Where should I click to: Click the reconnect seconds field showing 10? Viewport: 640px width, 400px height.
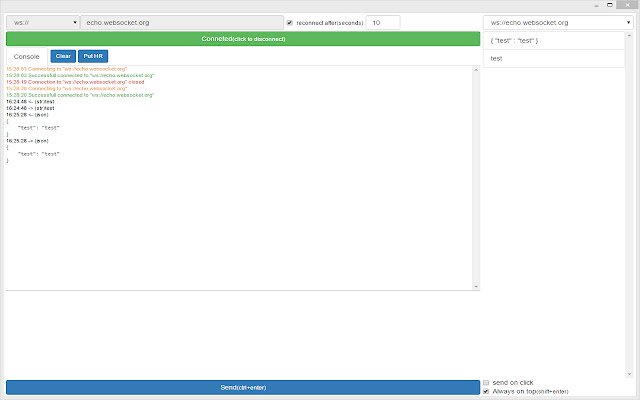point(383,22)
